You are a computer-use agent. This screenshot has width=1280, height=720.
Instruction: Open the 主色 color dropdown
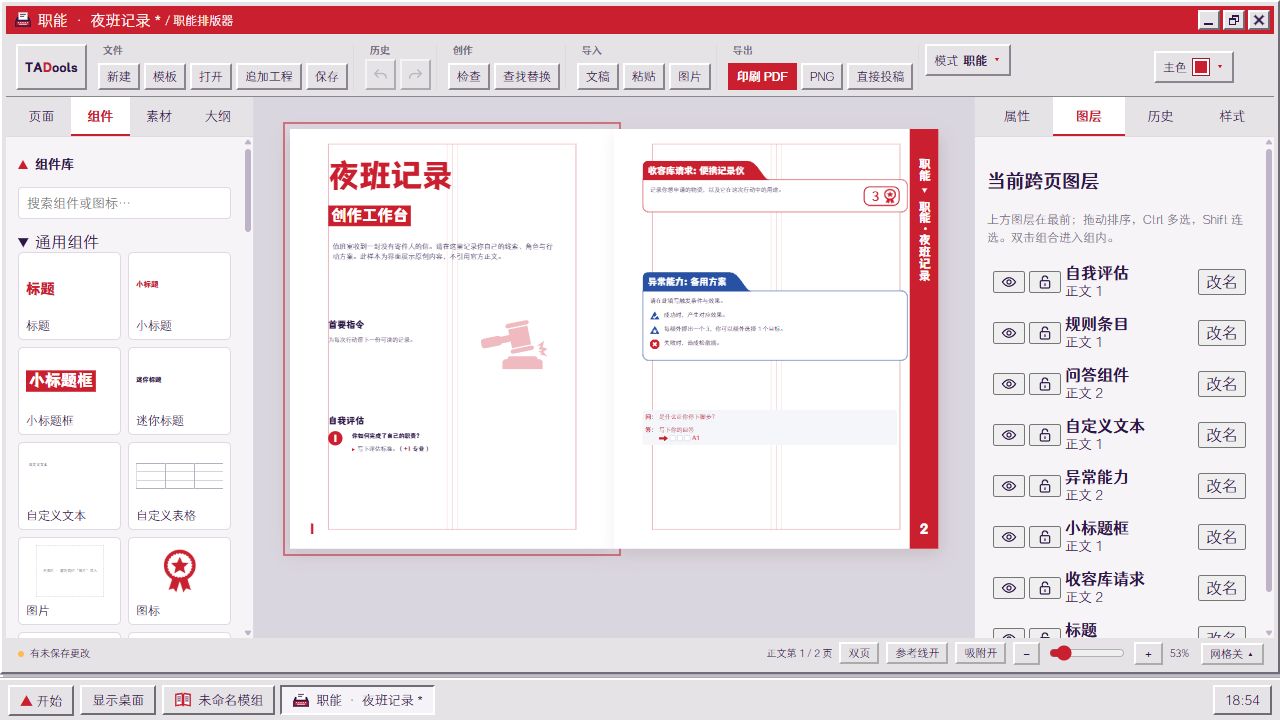pos(1194,67)
